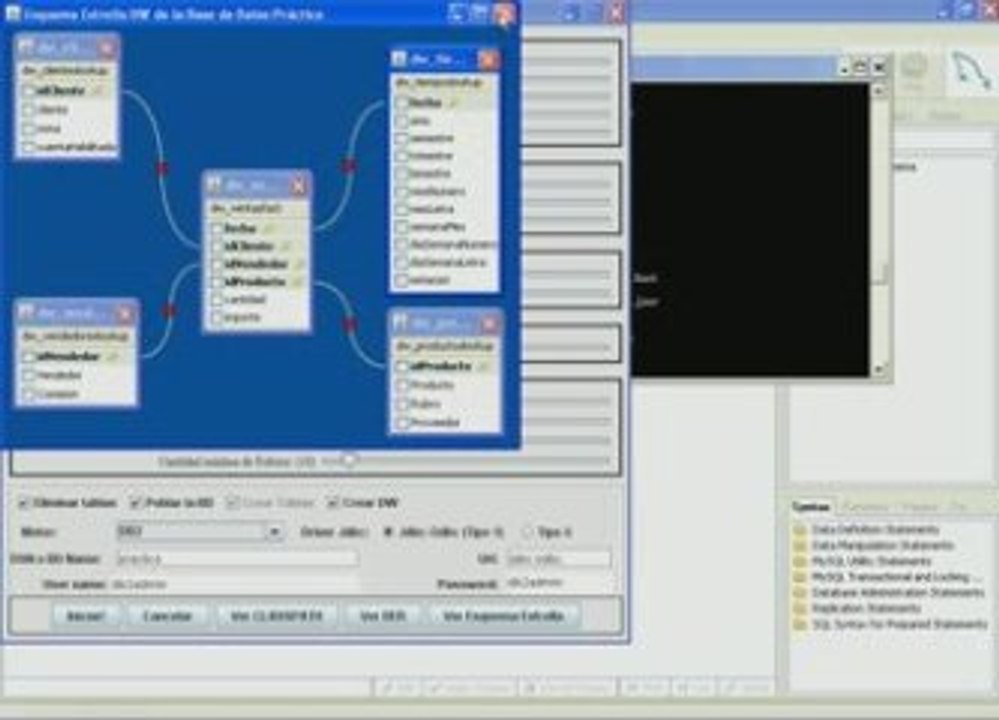The width and height of the screenshot is (999, 720).
Task: Check the Rubro field in productos table
Action: [x=402, y=404]
